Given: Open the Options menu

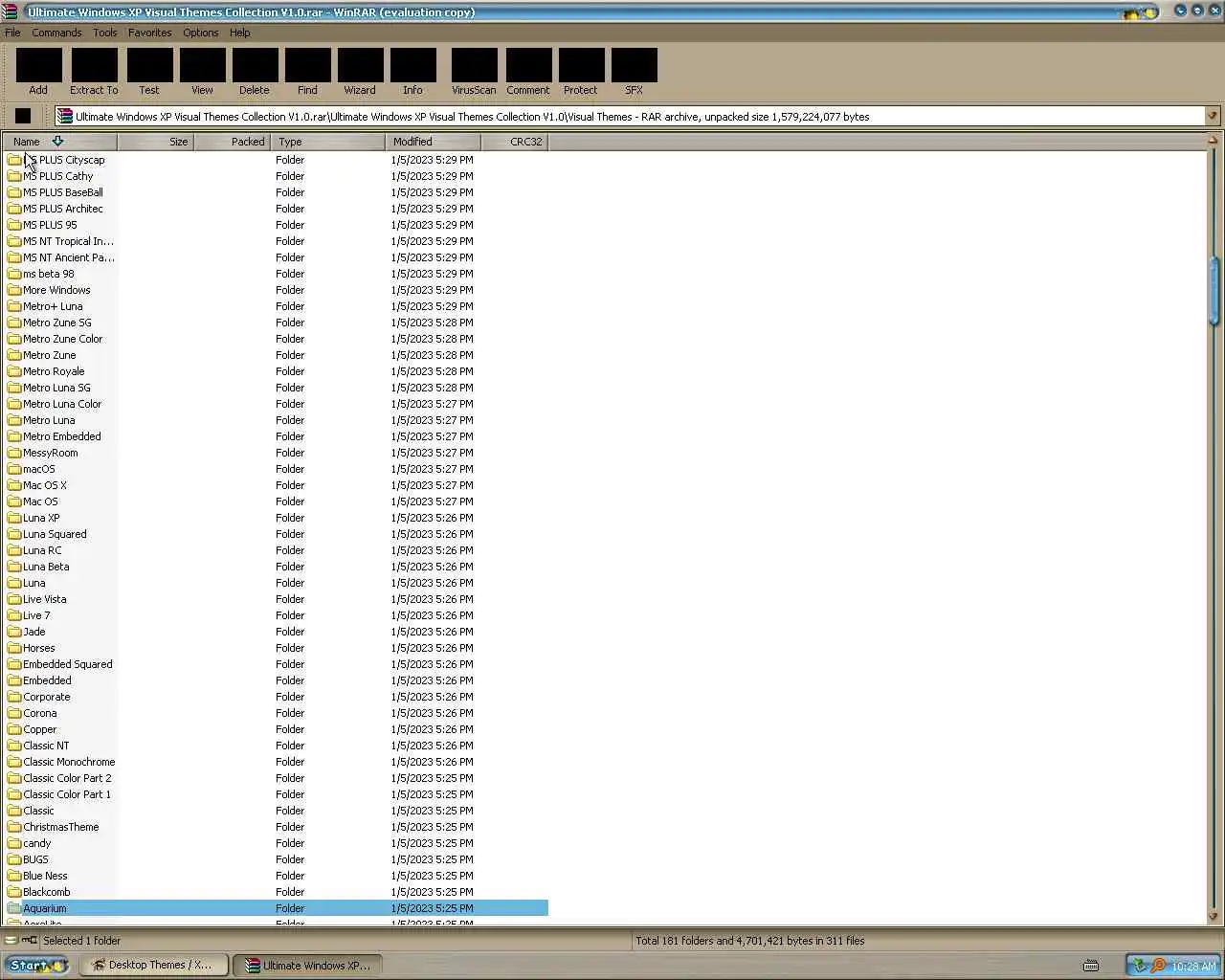Looking at the screenshot, I should point(201,33).
